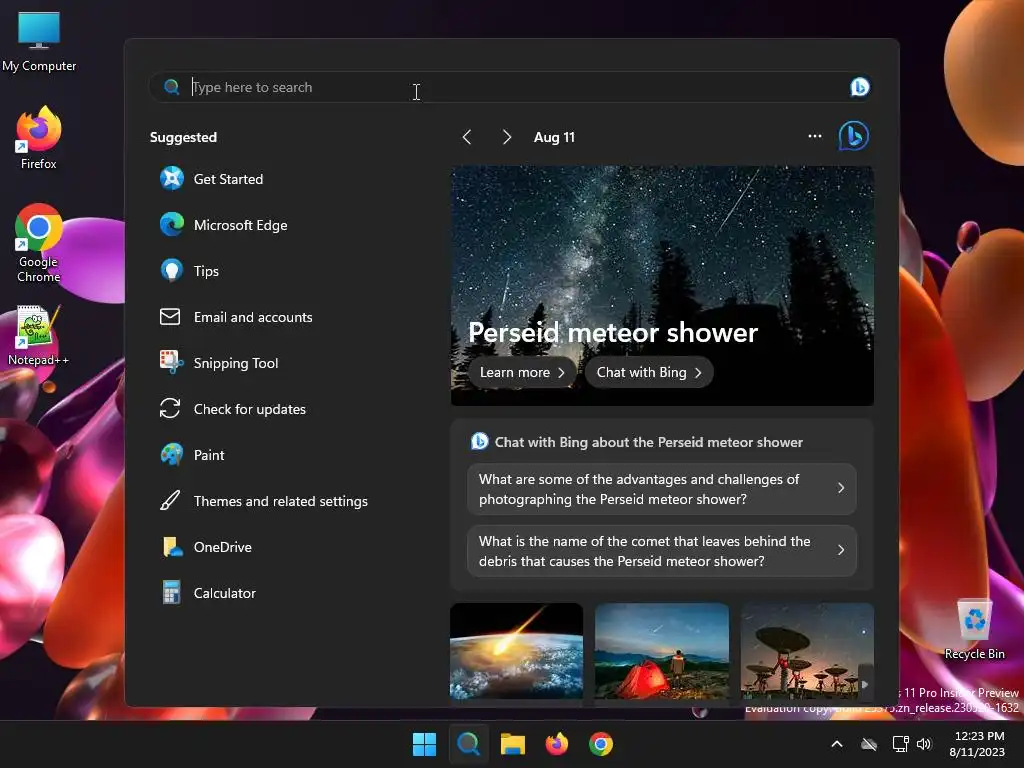Screen dimensions: 1024x768
Task: Click the Search icon on the taskbar
Action: [468, 744]
